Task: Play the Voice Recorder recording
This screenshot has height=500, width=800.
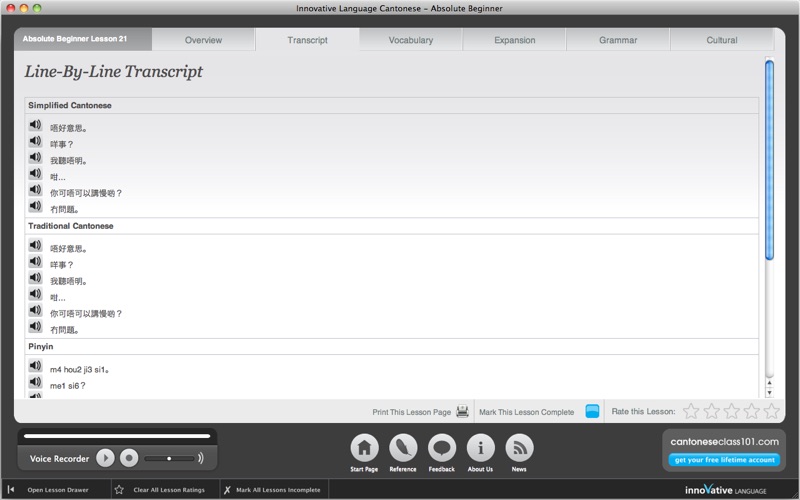Action: [106, 458]
